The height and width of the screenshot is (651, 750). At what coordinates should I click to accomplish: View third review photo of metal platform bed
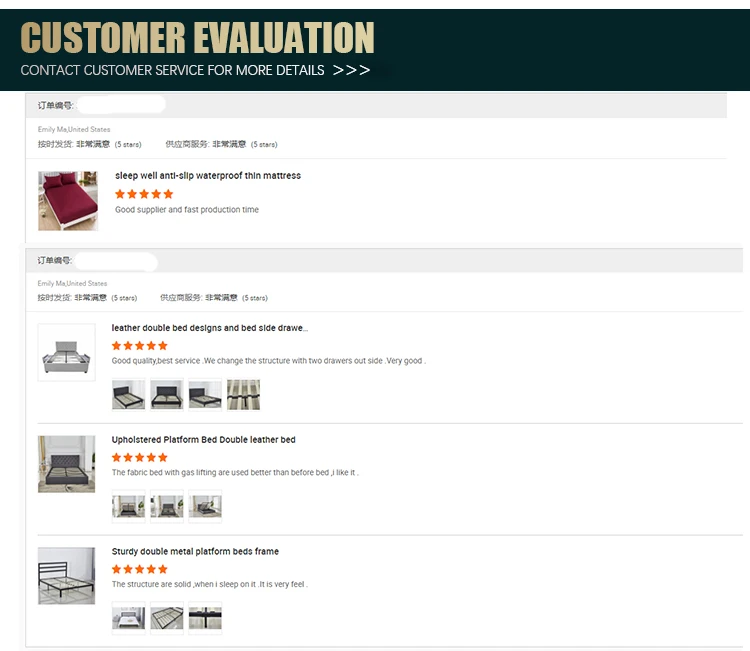[205, 618]
